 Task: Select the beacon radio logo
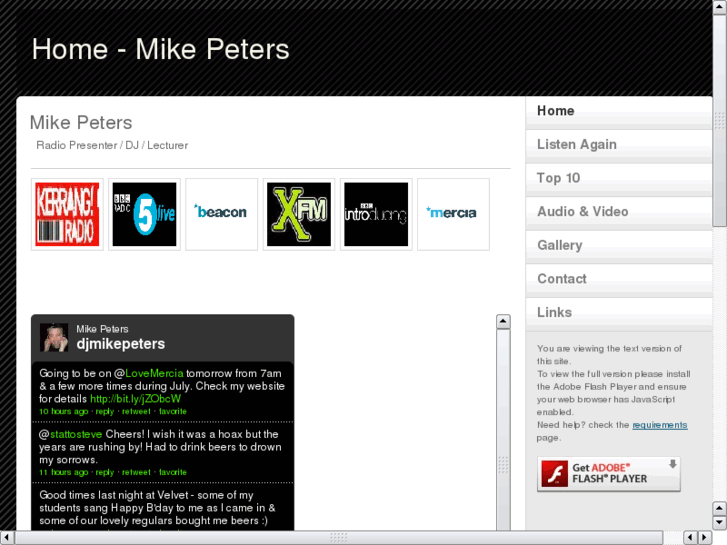[x=222, y=214]
